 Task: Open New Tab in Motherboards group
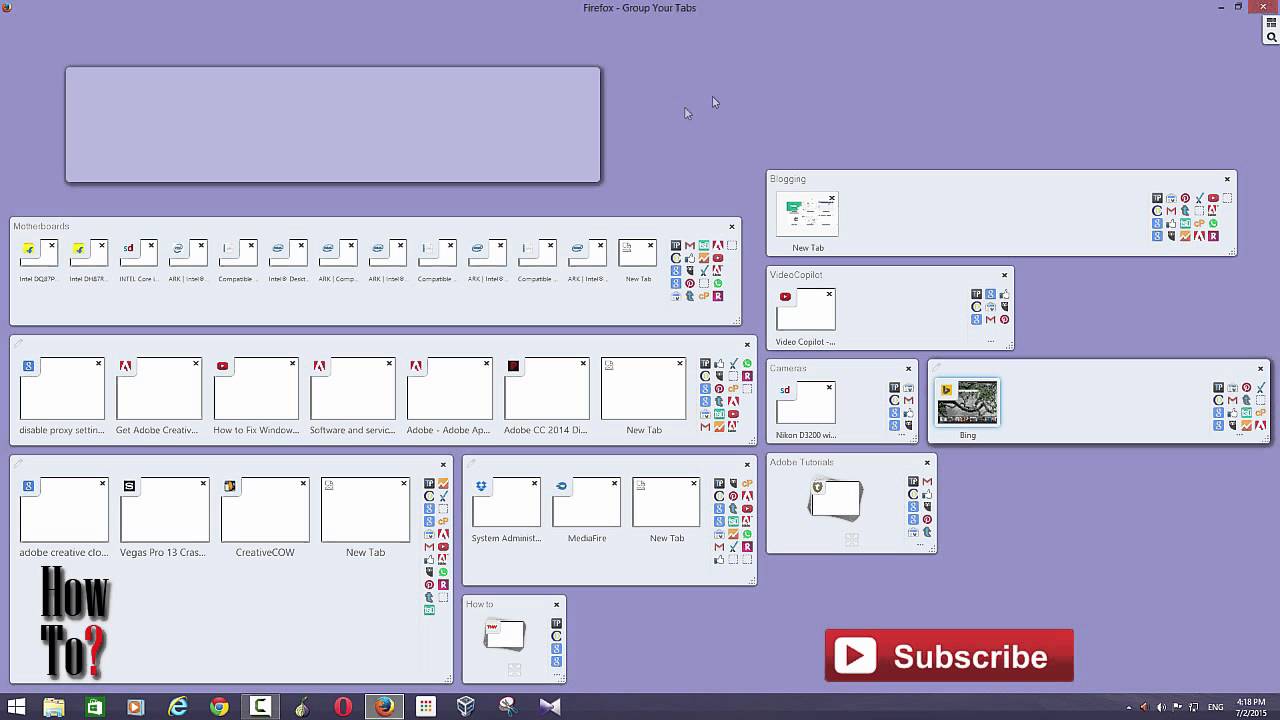coord(638,254)
